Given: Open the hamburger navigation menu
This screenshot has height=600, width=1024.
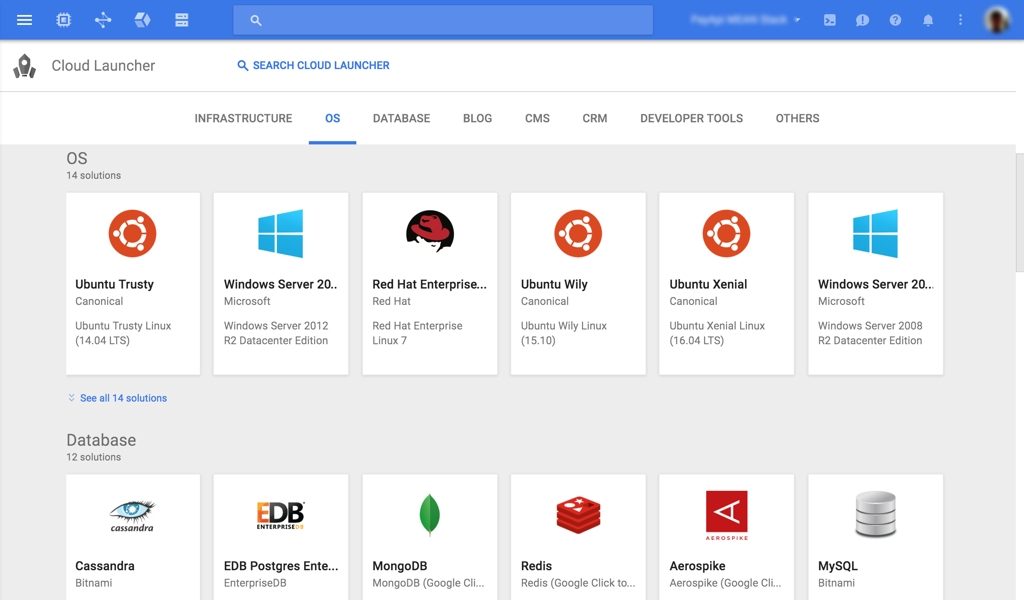Looking at the screenshot, I should (x=24, y=20).
